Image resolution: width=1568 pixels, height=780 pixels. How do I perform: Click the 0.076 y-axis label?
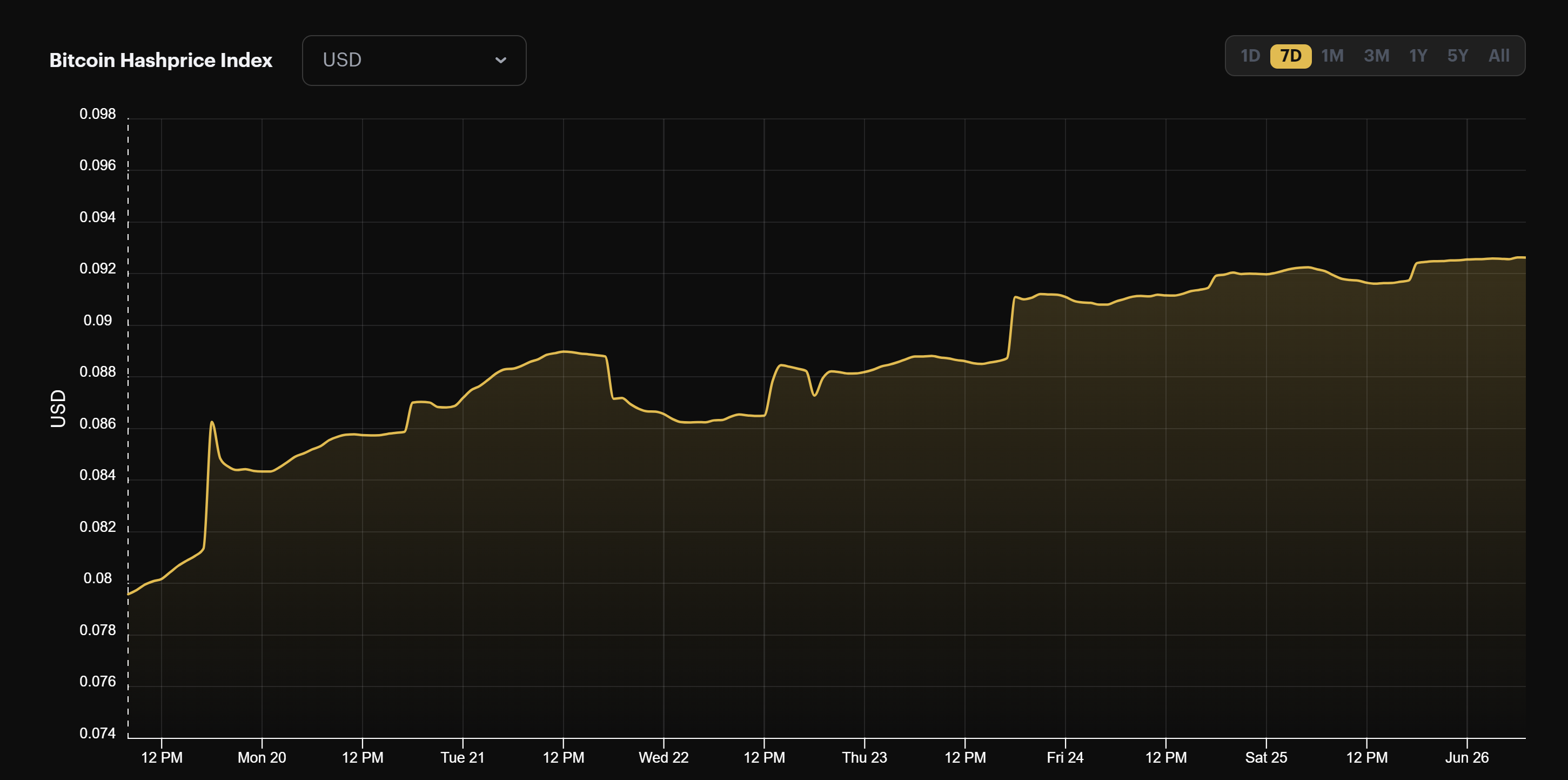pyautogui.click(x=97, y=682)
